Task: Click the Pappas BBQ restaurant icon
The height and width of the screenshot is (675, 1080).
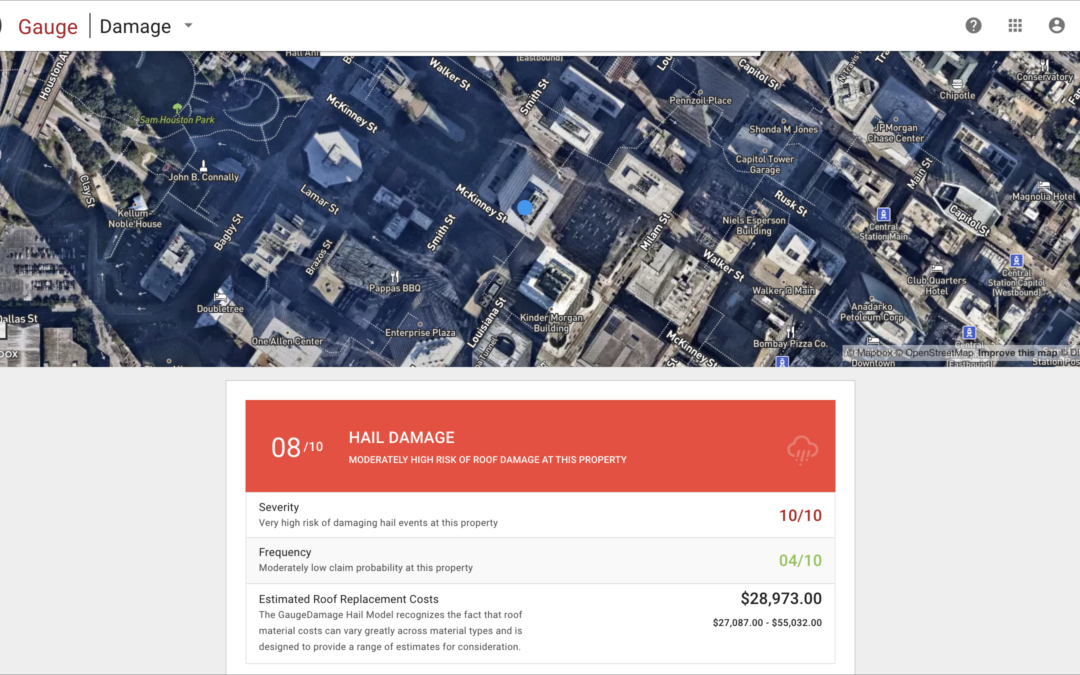Action: [395, 277]
